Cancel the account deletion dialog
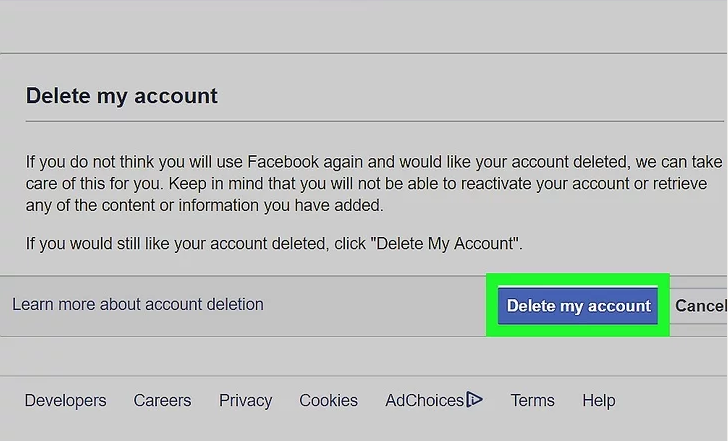 point(701,305)
